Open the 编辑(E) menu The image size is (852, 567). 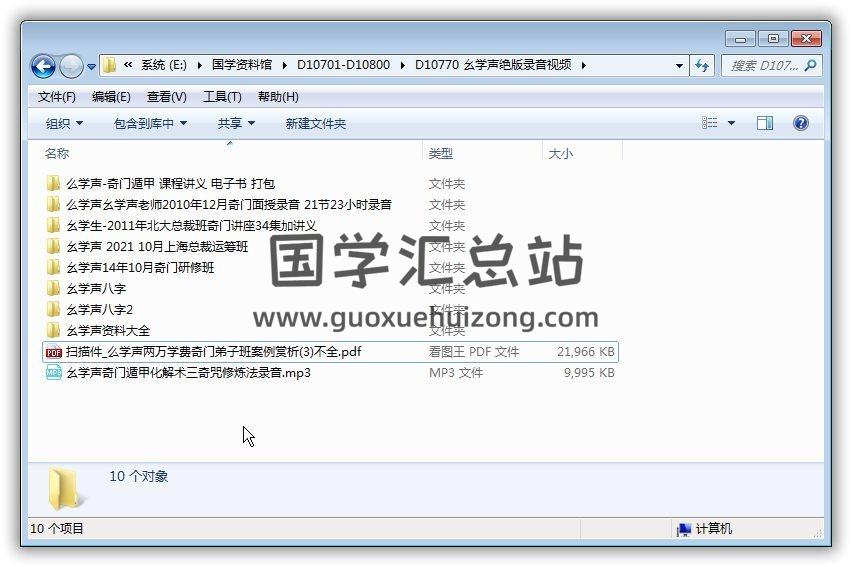[111, 97]
